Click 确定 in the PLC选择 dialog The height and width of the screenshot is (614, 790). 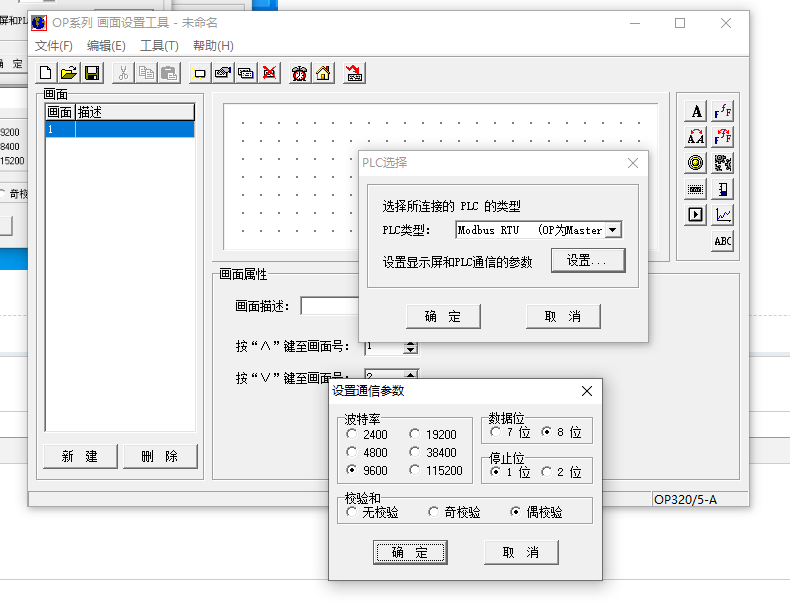(x=443, y=316)
